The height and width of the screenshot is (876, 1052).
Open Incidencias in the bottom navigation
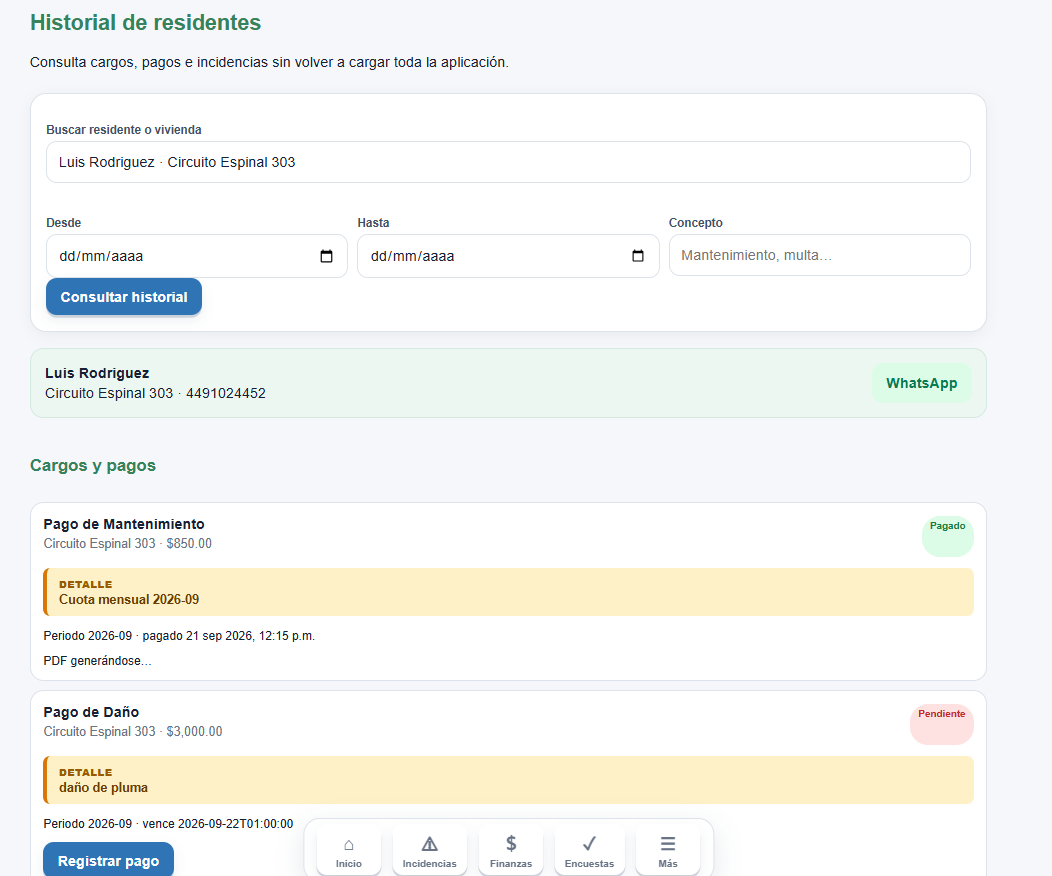pyautogui.click(x=429, y=852)
